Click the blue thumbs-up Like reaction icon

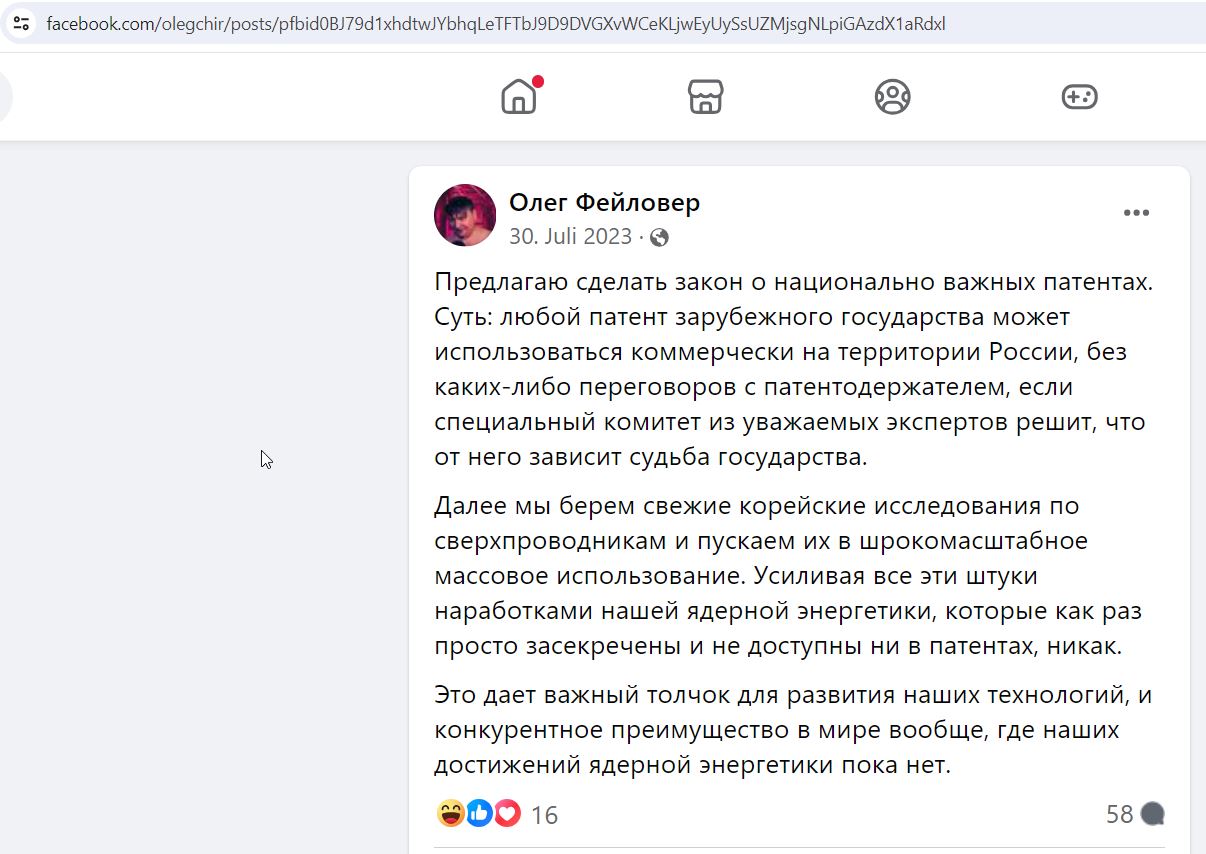click(479, 814)
